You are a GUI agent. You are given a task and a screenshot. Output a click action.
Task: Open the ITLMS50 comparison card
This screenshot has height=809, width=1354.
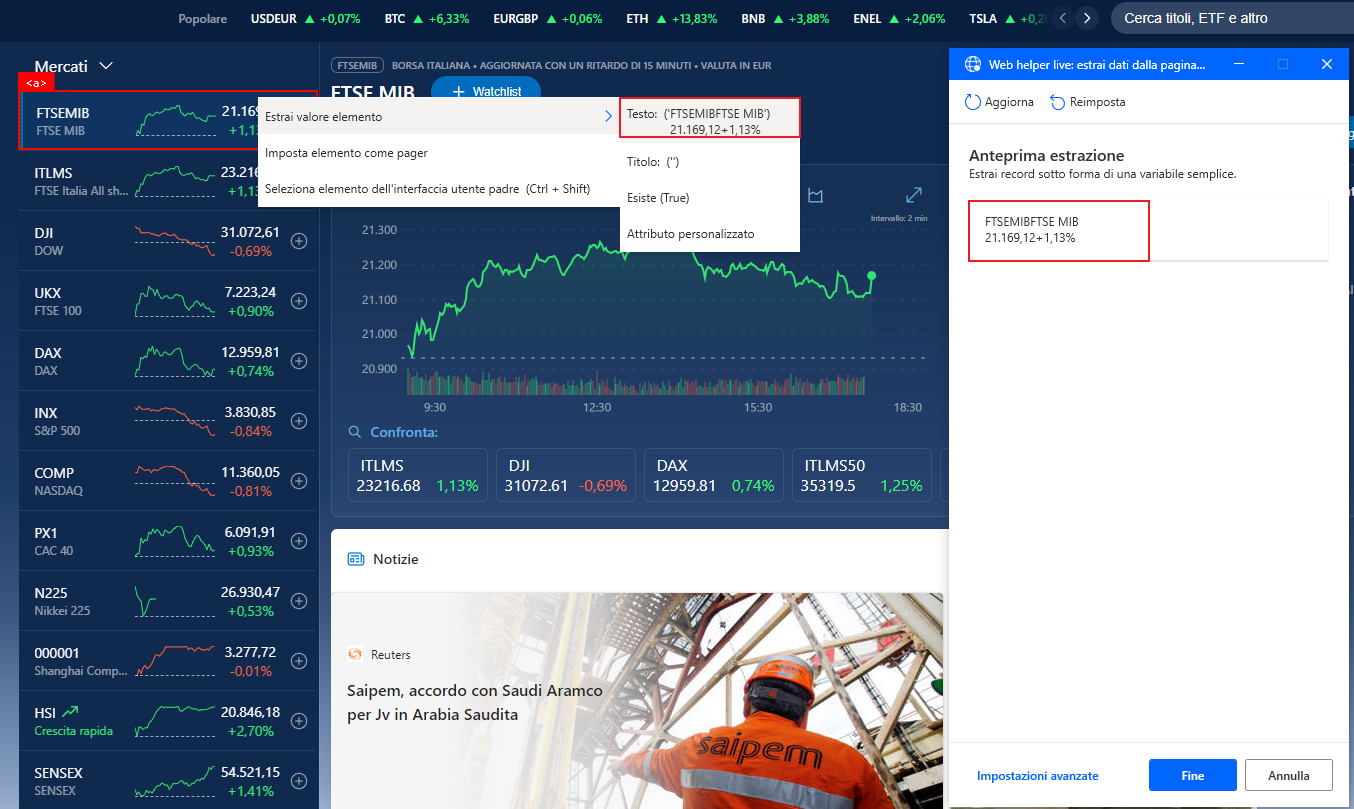[x=862, y=475]
